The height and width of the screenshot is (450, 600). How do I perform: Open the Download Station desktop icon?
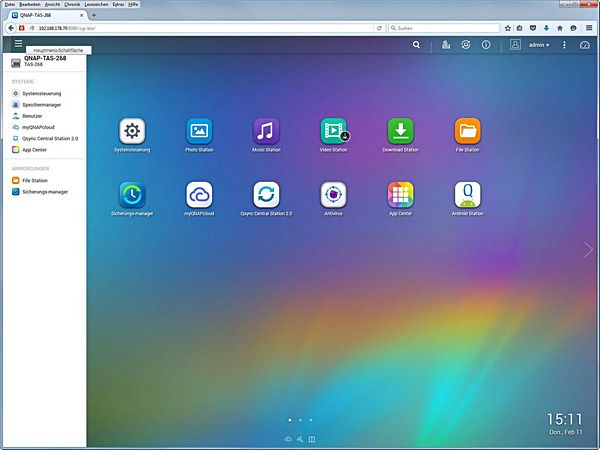click(400, 131)
